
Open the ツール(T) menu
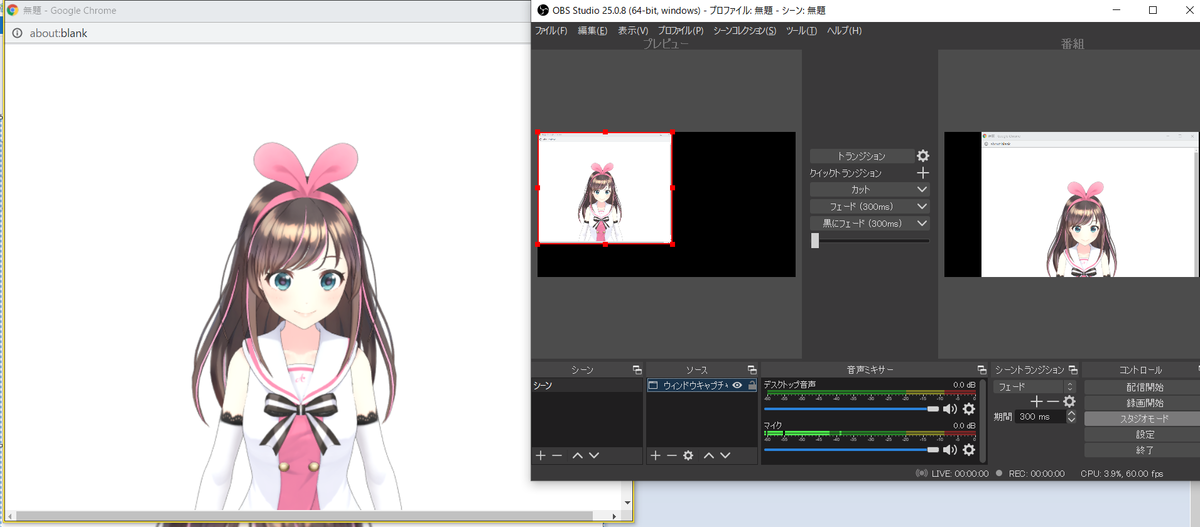801,31
